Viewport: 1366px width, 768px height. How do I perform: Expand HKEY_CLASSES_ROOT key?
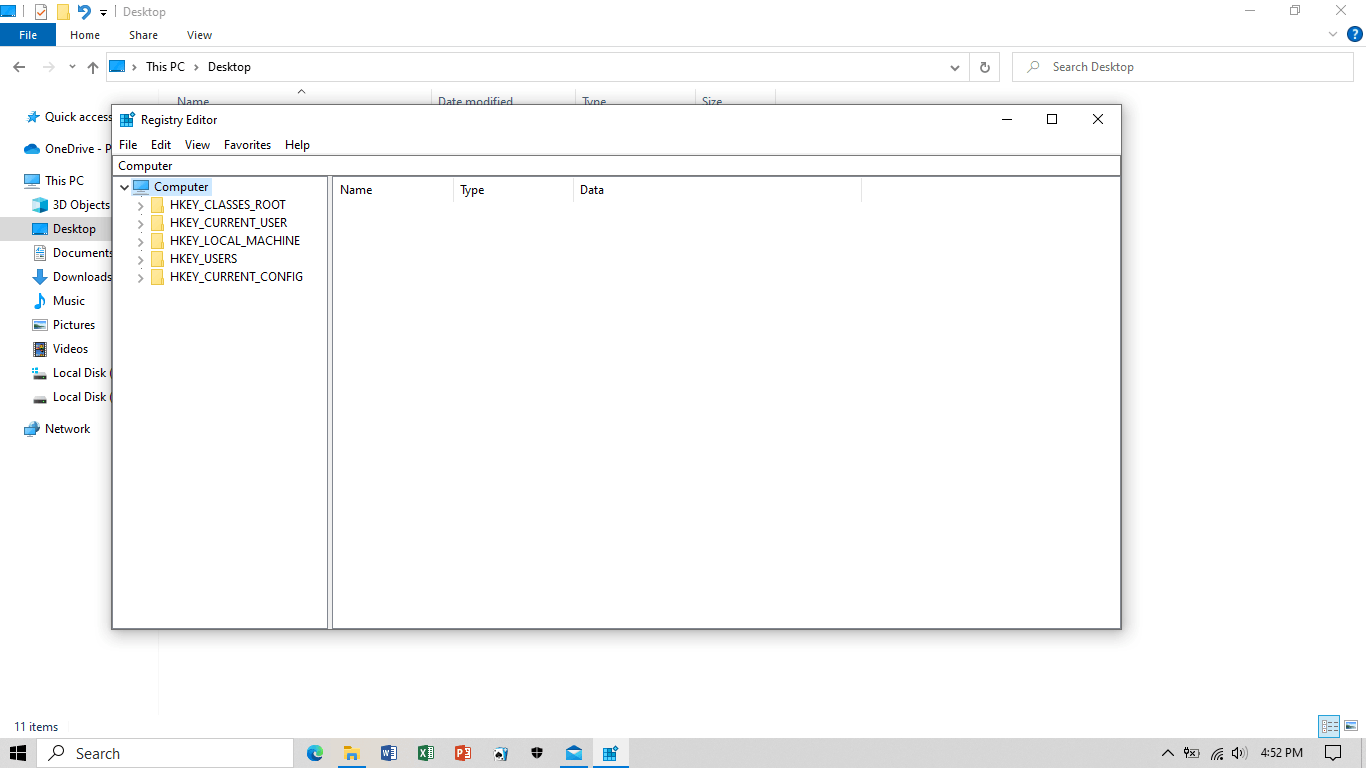(141, 205)
